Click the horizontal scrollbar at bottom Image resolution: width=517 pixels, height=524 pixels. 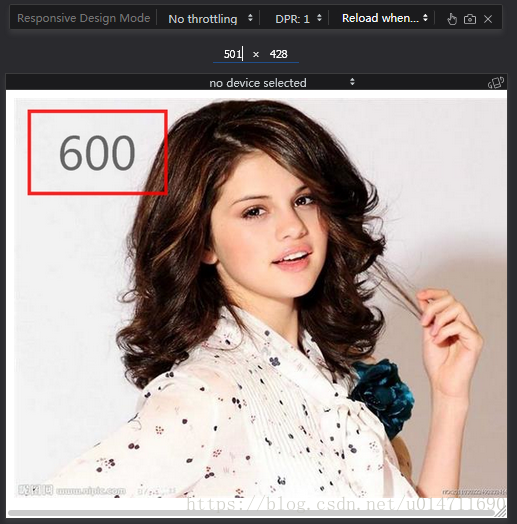click(x=251, y=513)
